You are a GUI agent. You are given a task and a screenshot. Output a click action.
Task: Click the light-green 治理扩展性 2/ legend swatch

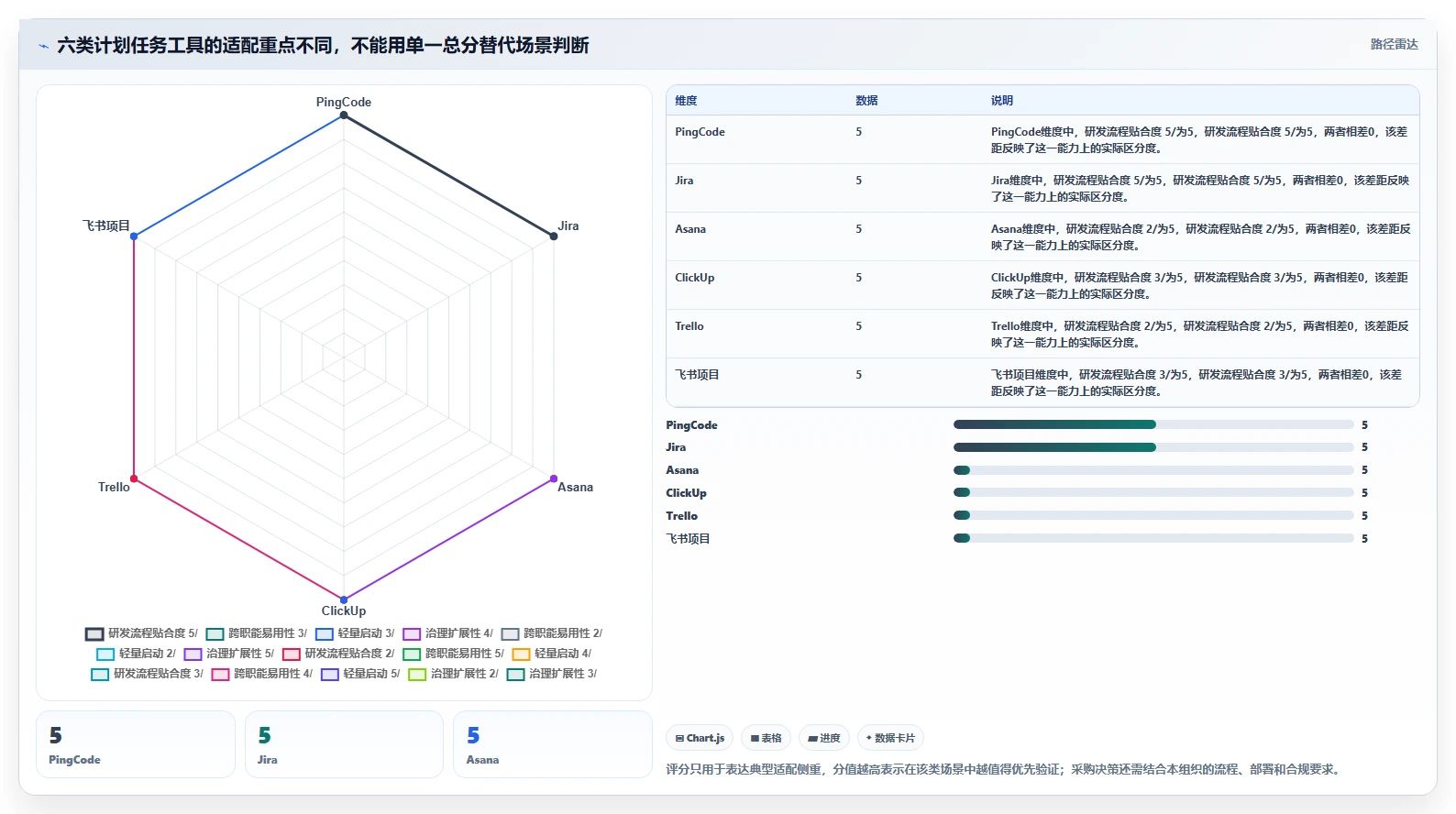417,675
